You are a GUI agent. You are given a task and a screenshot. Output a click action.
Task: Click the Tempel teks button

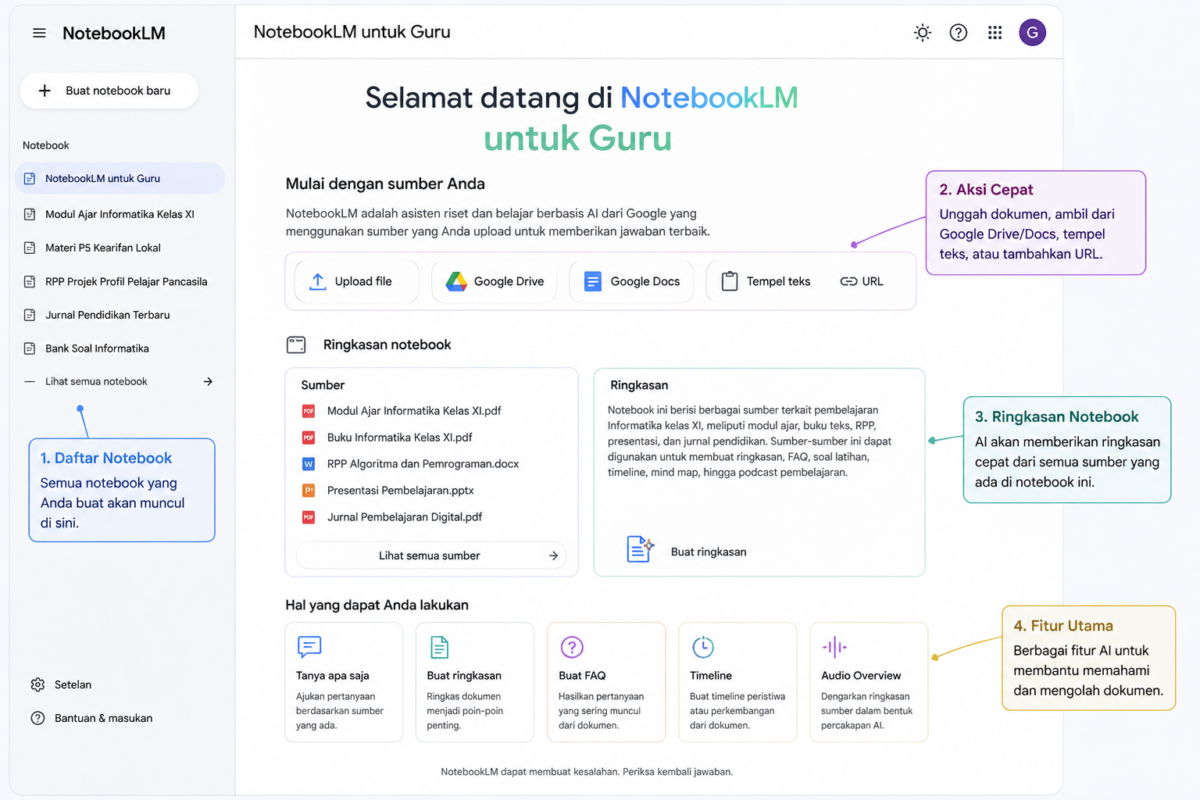[767, 282]
